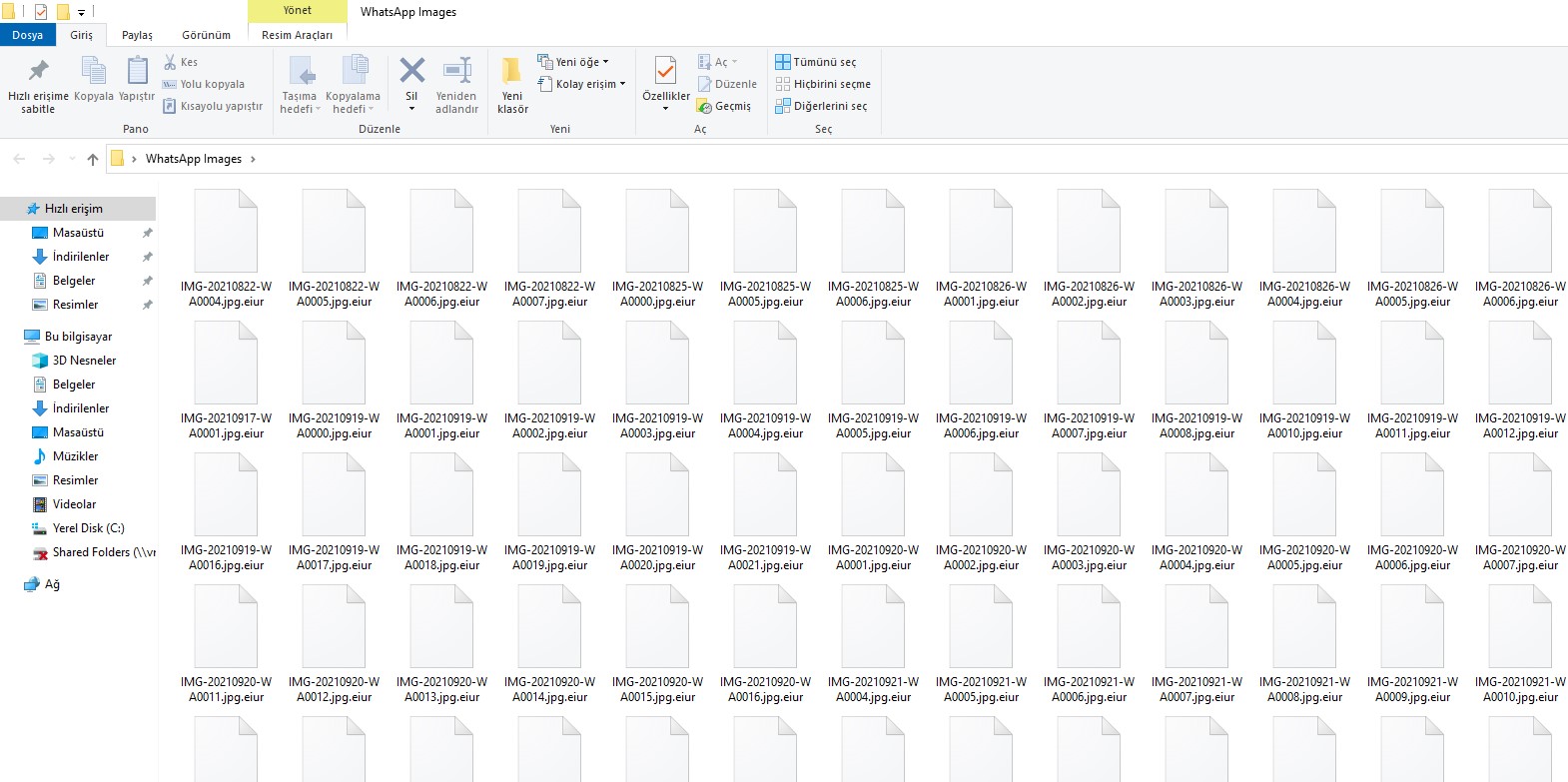Viewport: 1568px width, 782px height.
Task: Open Bu bilgisayar in the navigation pane
Action: 78,337
